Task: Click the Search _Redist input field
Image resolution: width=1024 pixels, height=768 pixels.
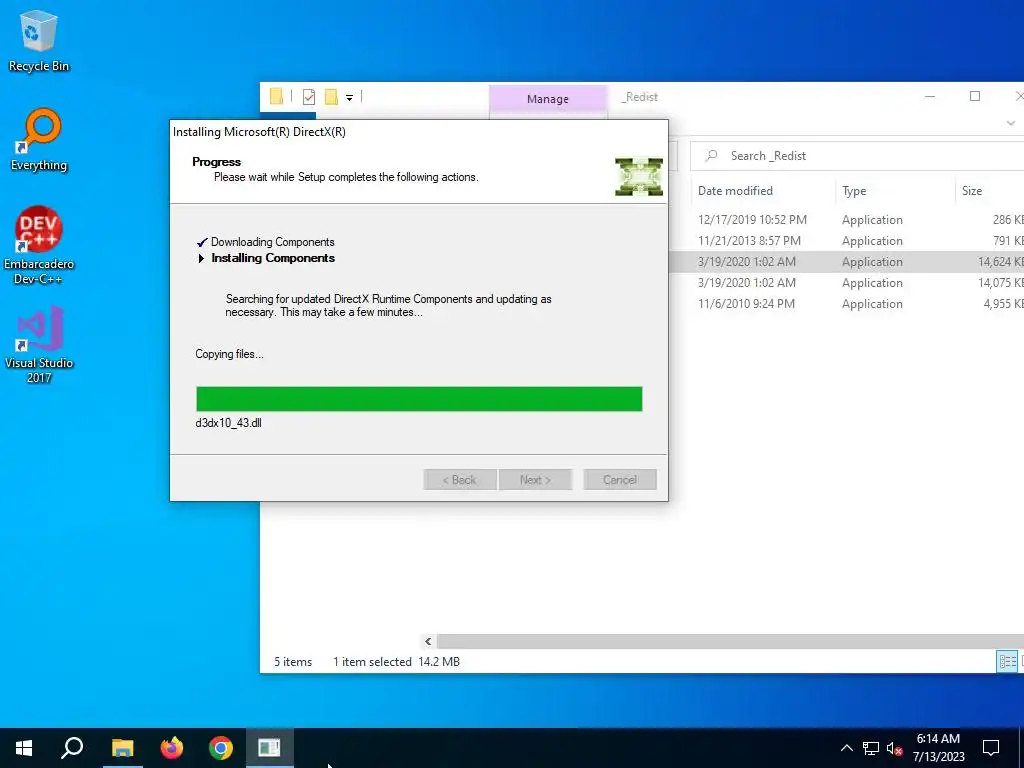Action: (857, 155)
